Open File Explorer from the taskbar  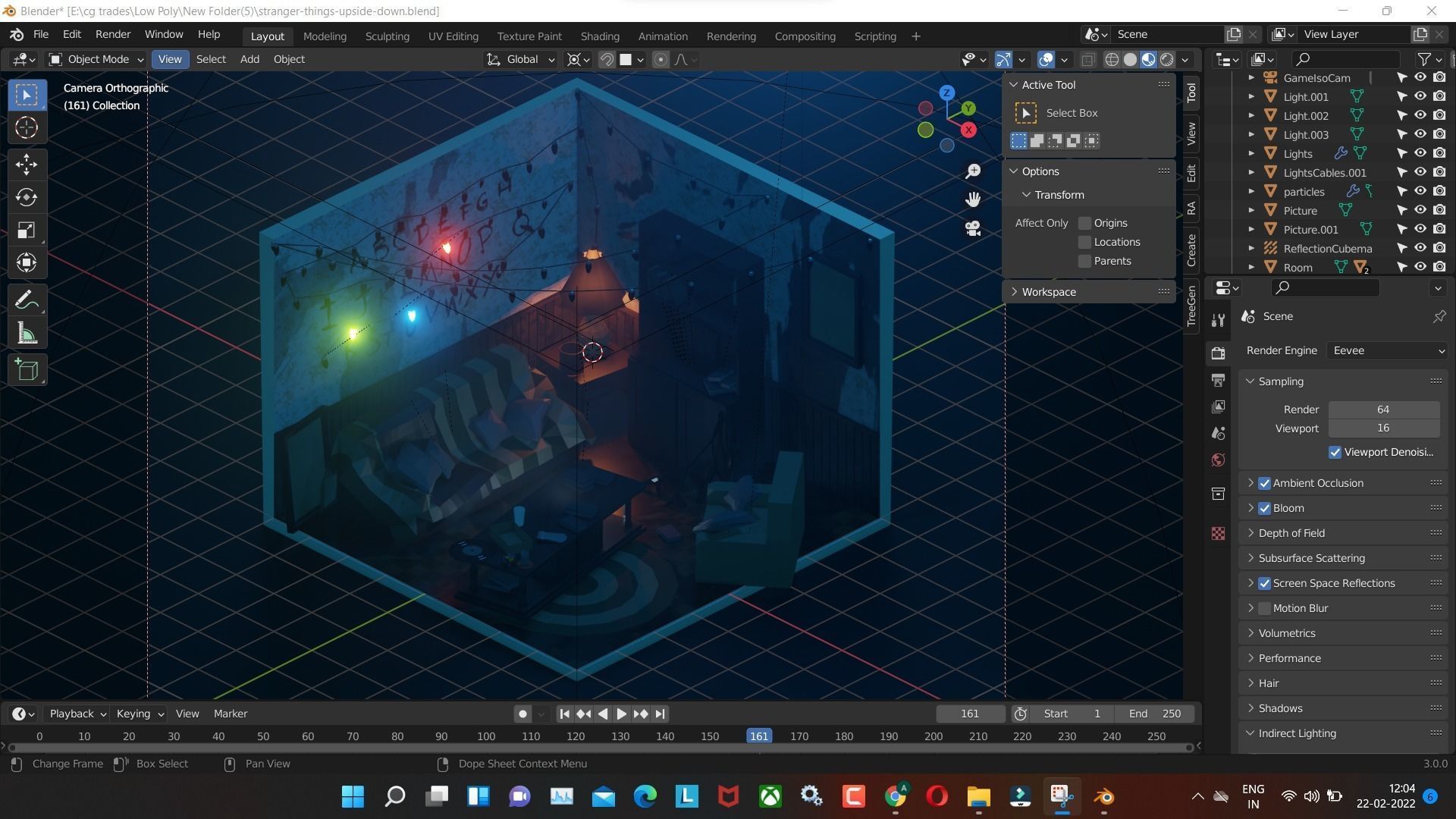point(978,796)
